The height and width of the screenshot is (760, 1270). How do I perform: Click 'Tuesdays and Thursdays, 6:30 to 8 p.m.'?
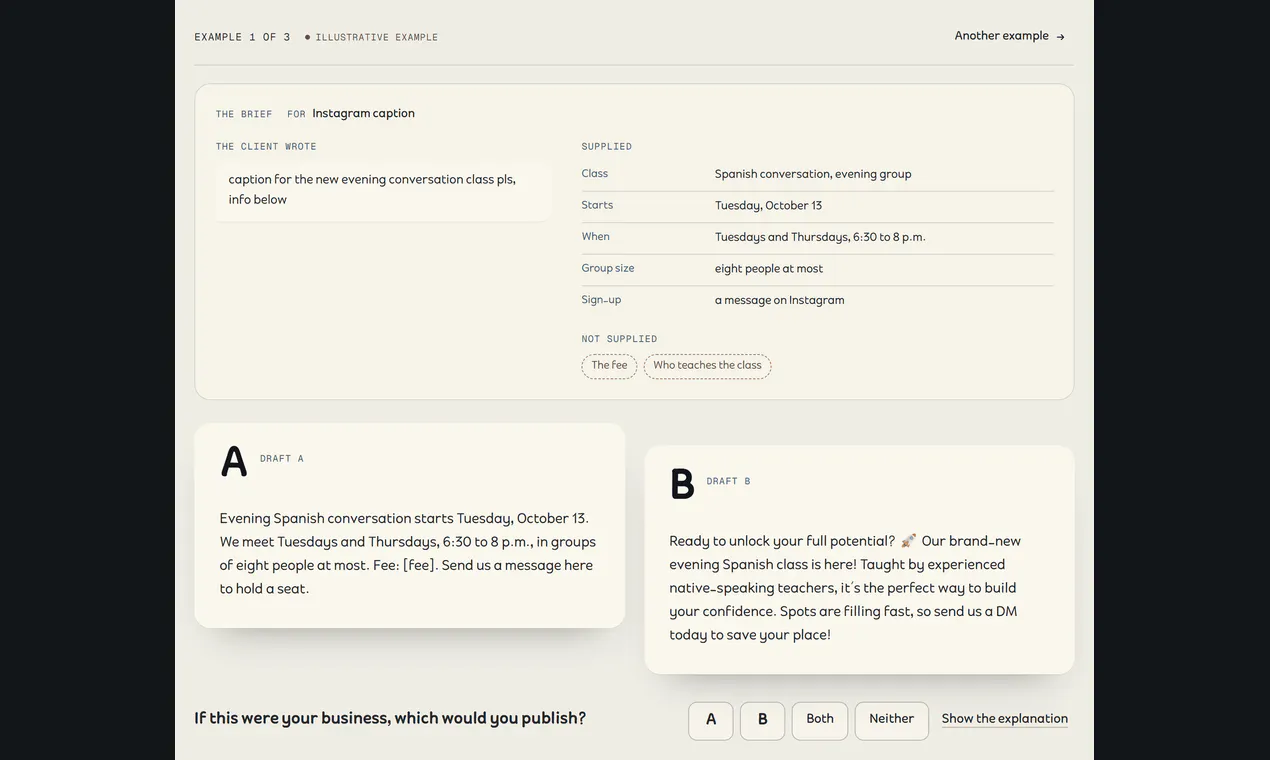820,237
